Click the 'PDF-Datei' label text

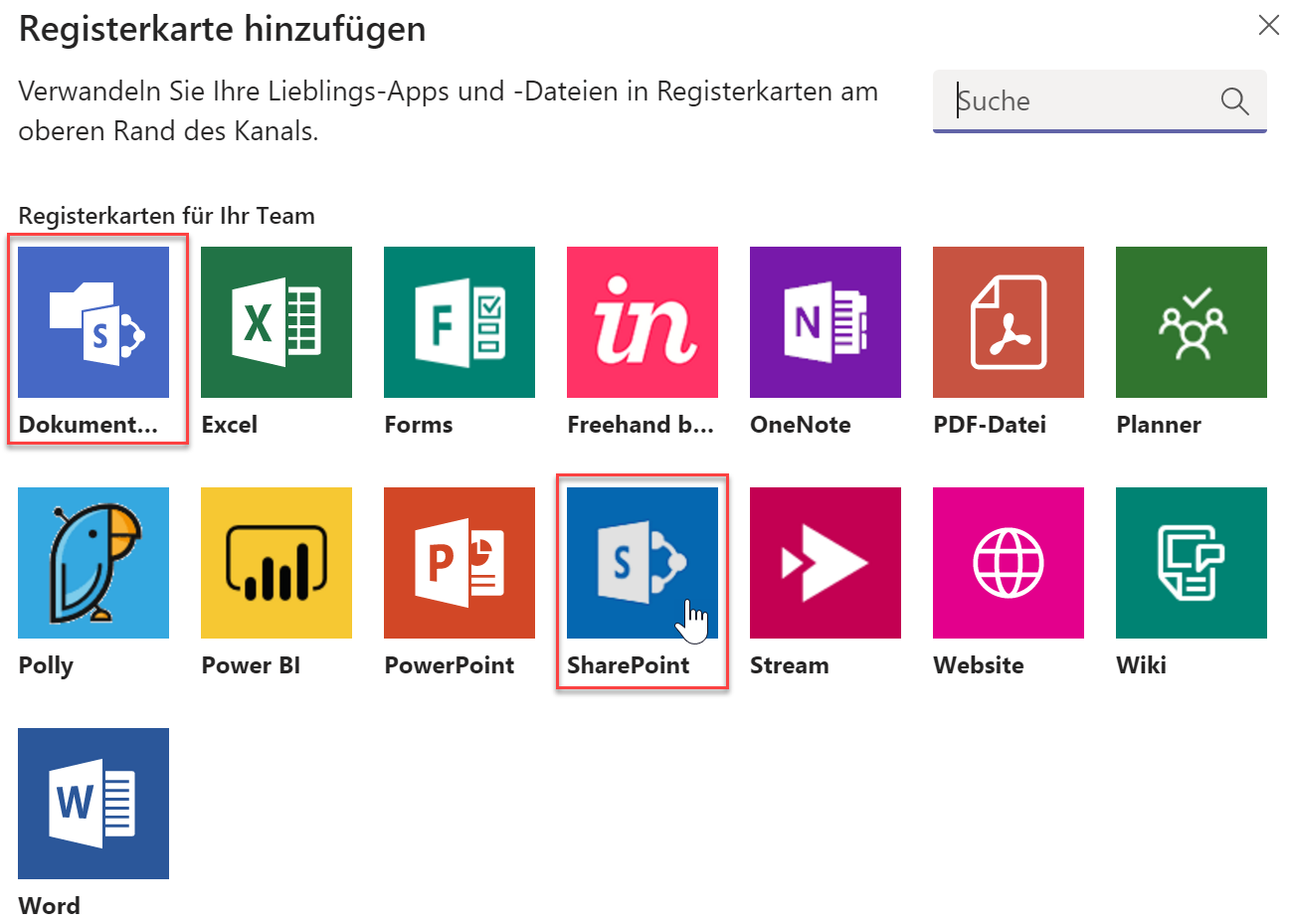click(x=990, y=425)
